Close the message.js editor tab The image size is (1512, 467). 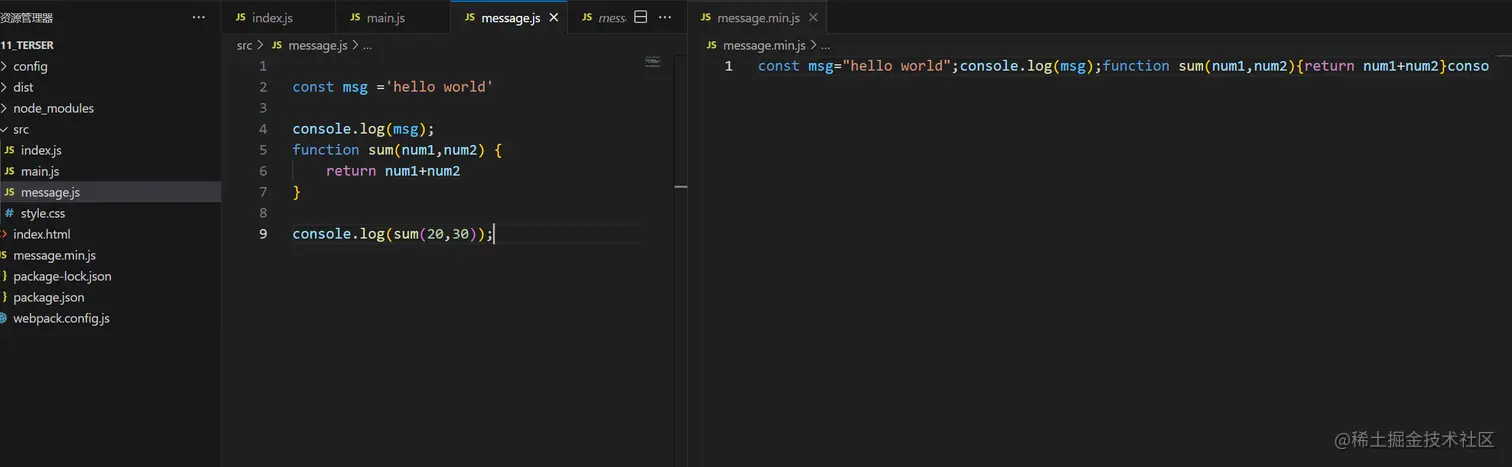pos(554,18)
